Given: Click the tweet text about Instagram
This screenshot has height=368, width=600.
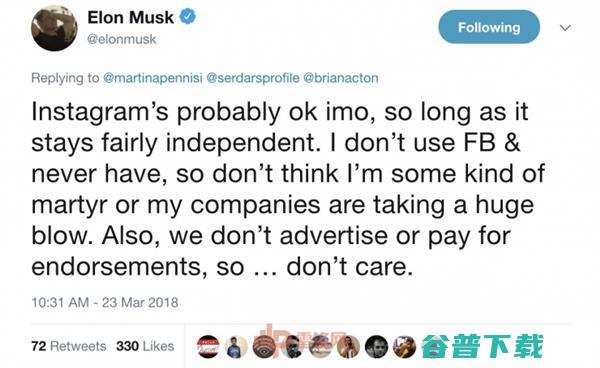Looking at the screenshot, I should 288,189.
